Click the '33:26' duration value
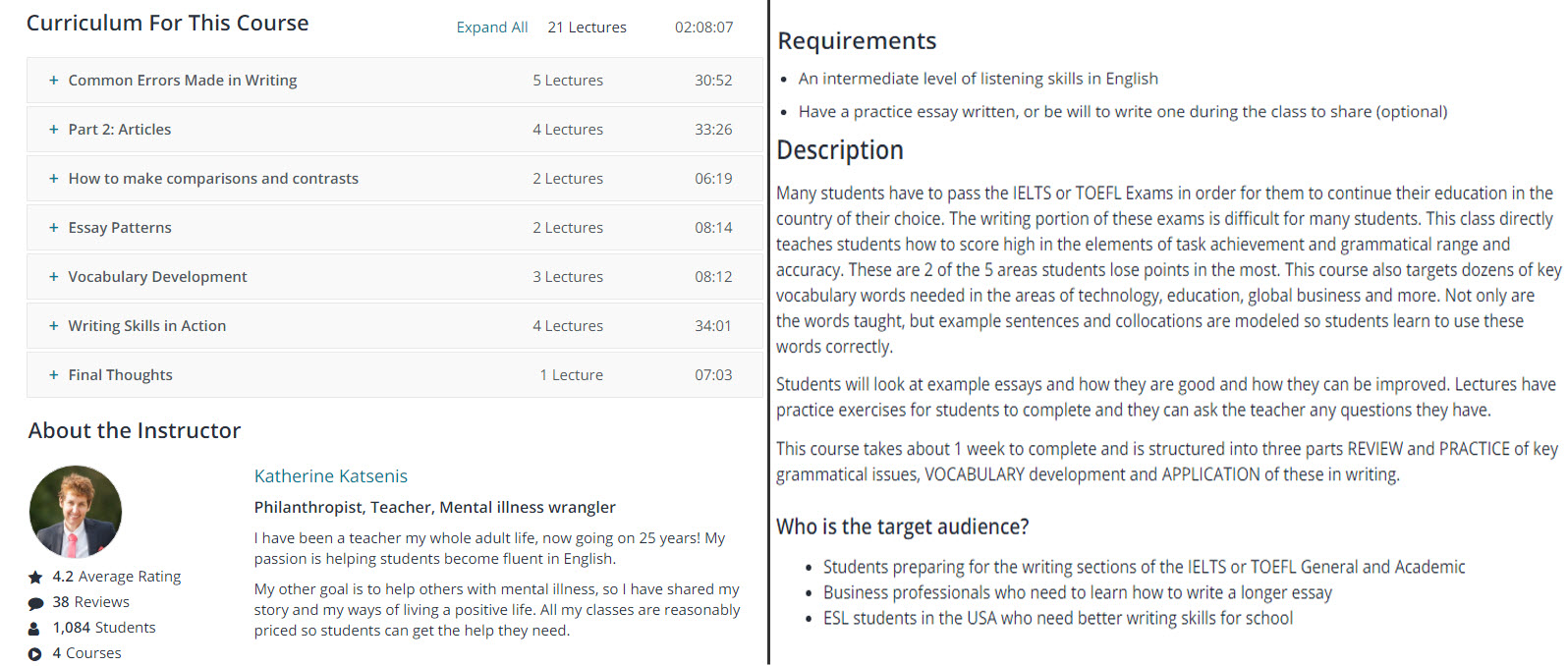This screenshot has height=666, width=1568. [713, 130]
